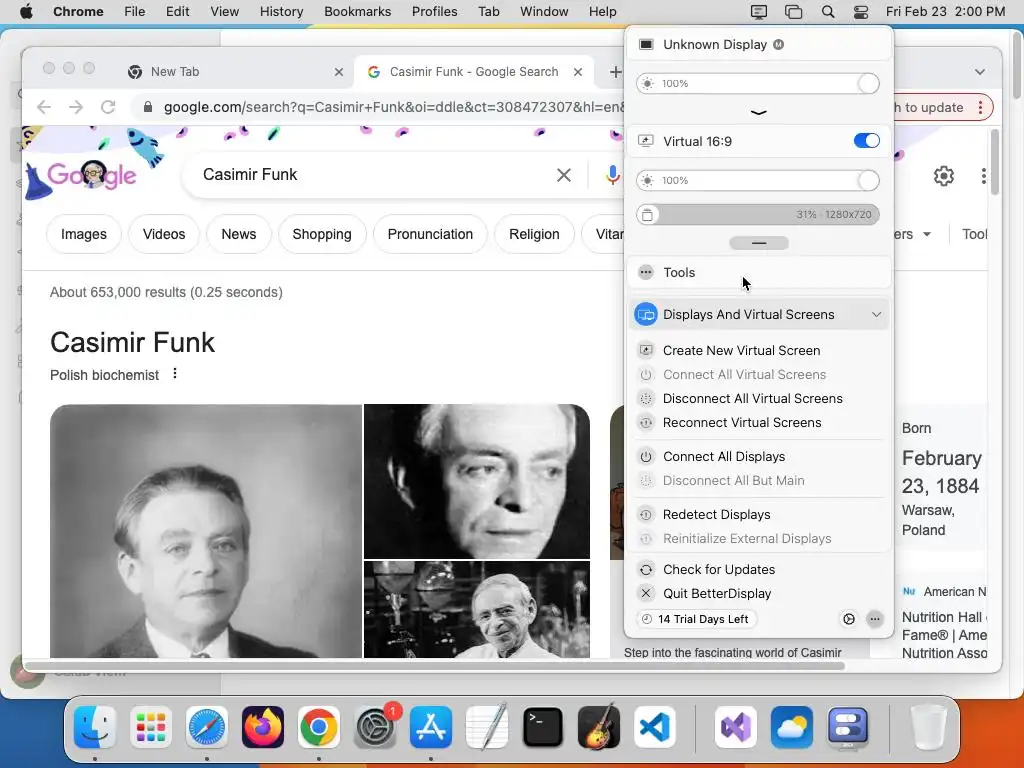Image resolution: width=1024 pixels, height=768 pixels.
Task: Launch Firefox from the Dock
Action: click(263, 727)
